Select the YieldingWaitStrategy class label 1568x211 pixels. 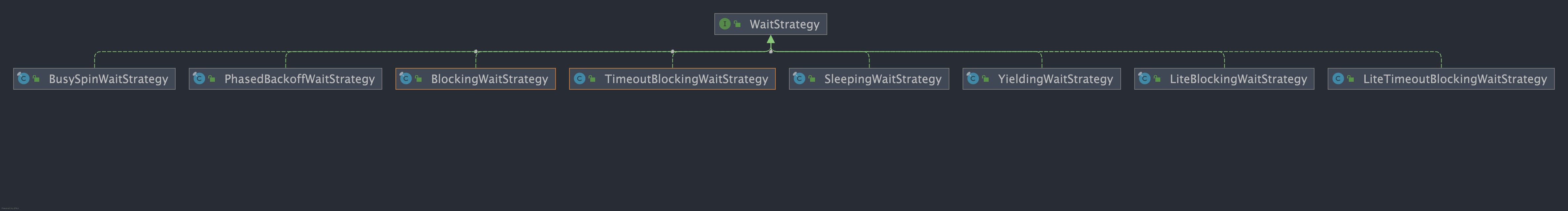point(1055,79)
